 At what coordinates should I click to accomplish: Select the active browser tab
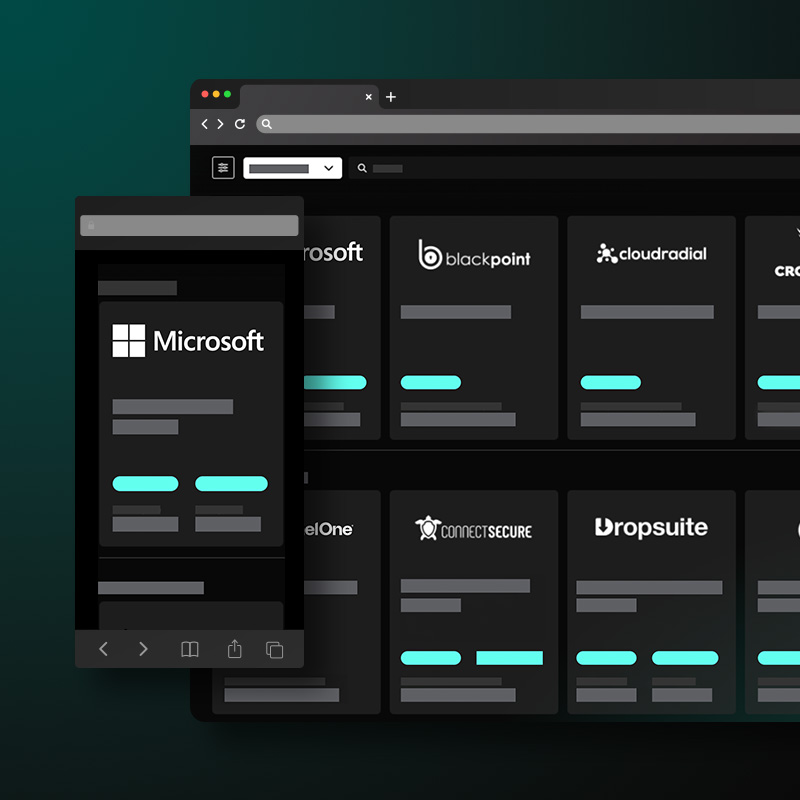point(309,97)
